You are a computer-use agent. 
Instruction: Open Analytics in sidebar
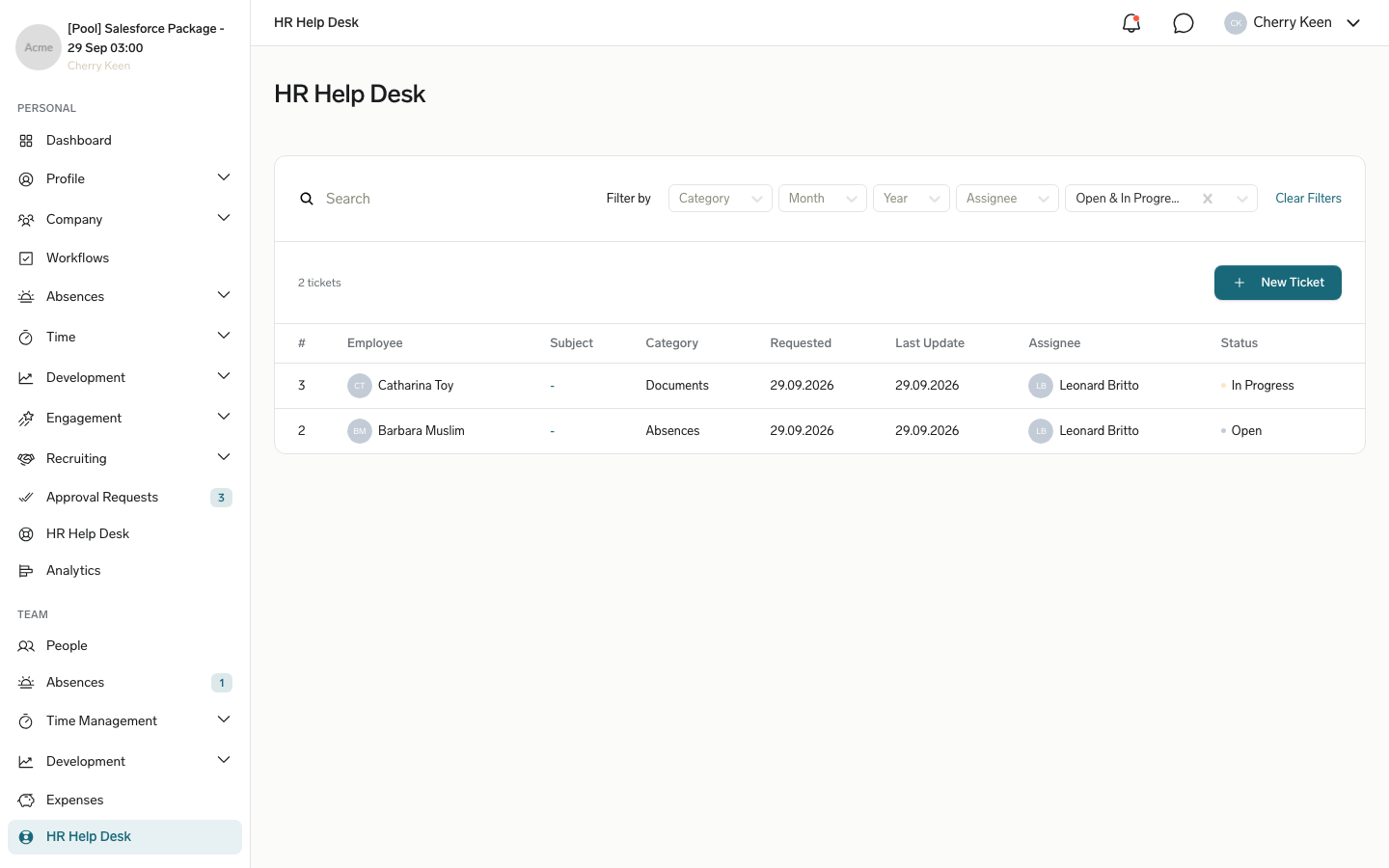click(124, 571)
